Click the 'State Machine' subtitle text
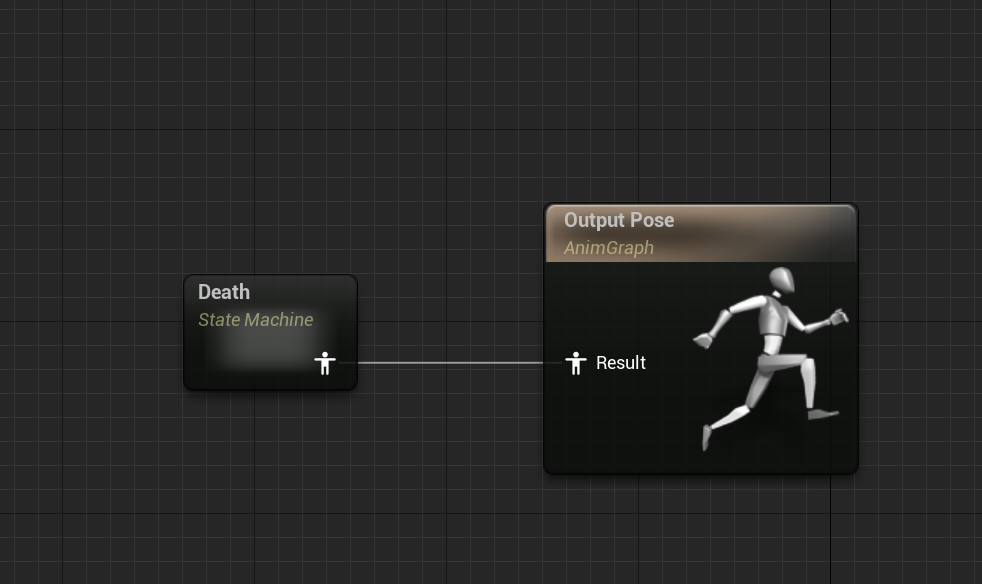The height and width of the screenshot is (584, 982). (256, 320)
